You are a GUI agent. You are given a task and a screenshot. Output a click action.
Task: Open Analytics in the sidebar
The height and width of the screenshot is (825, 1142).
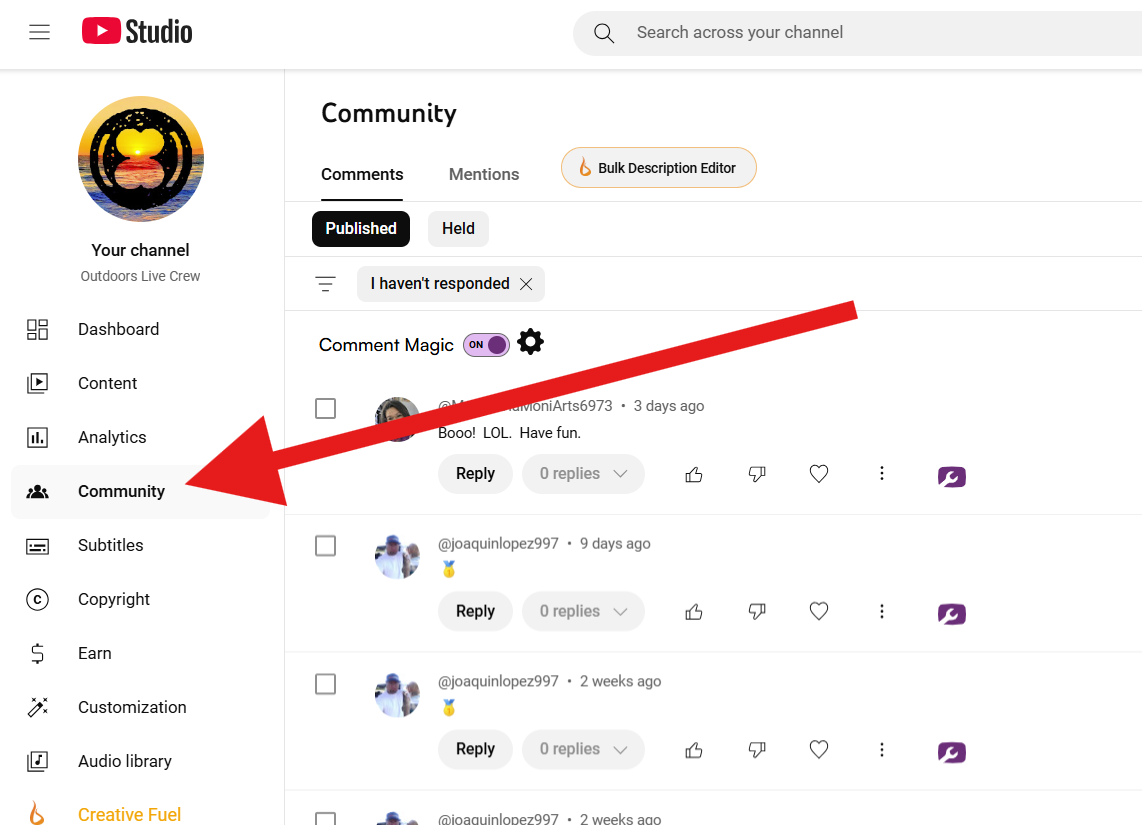pyautogui.click(x=141, y=437)
